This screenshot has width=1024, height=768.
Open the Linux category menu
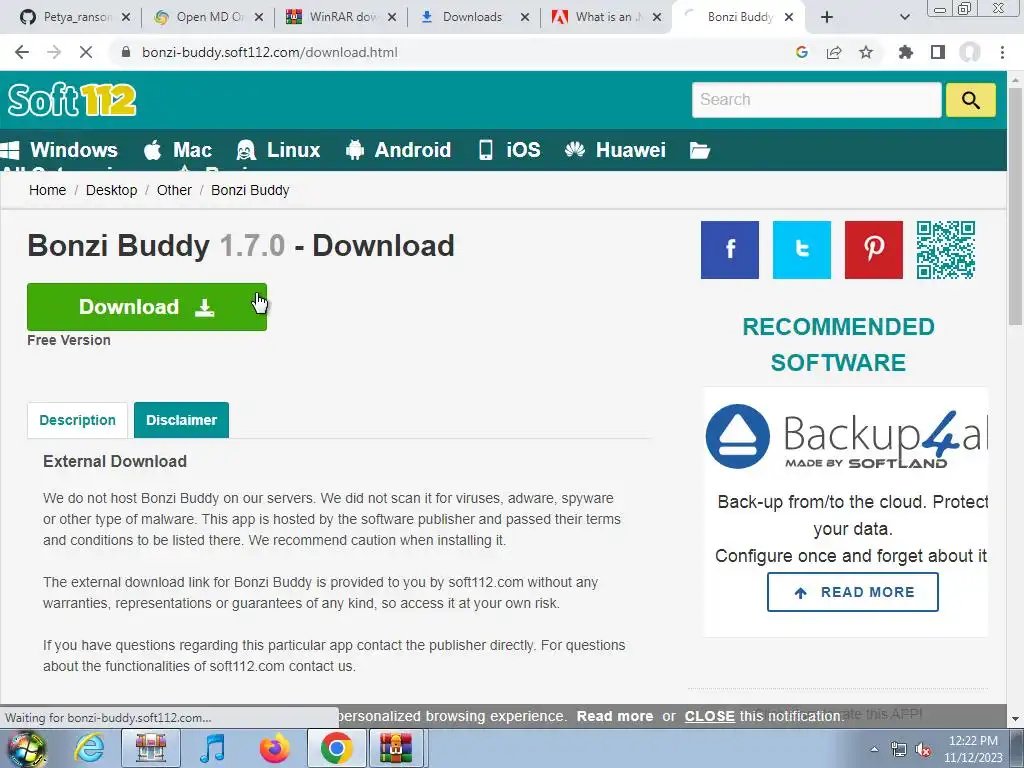tap(278, 150)
